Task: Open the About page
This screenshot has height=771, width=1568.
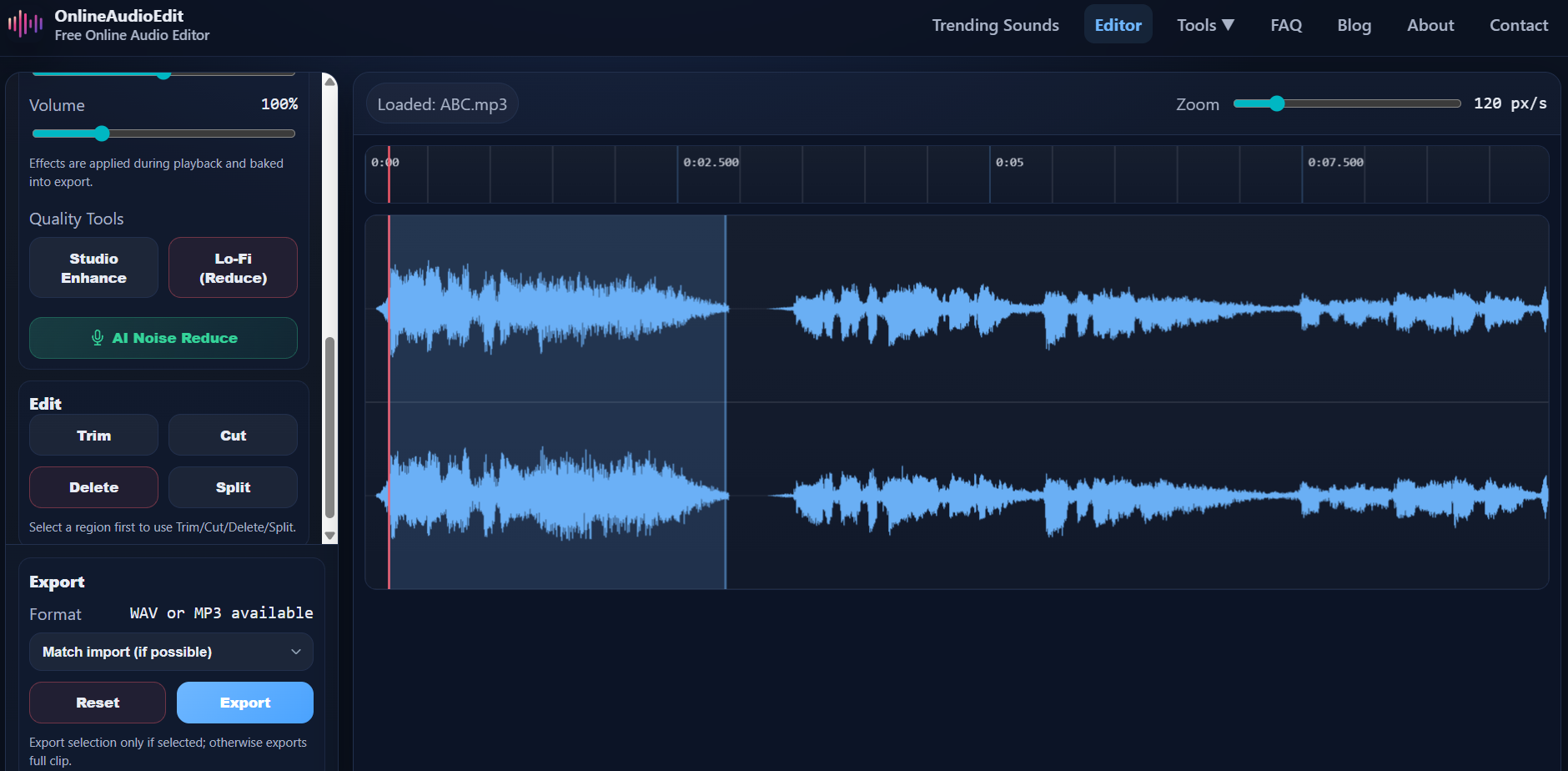Action: click(1430, 25)
